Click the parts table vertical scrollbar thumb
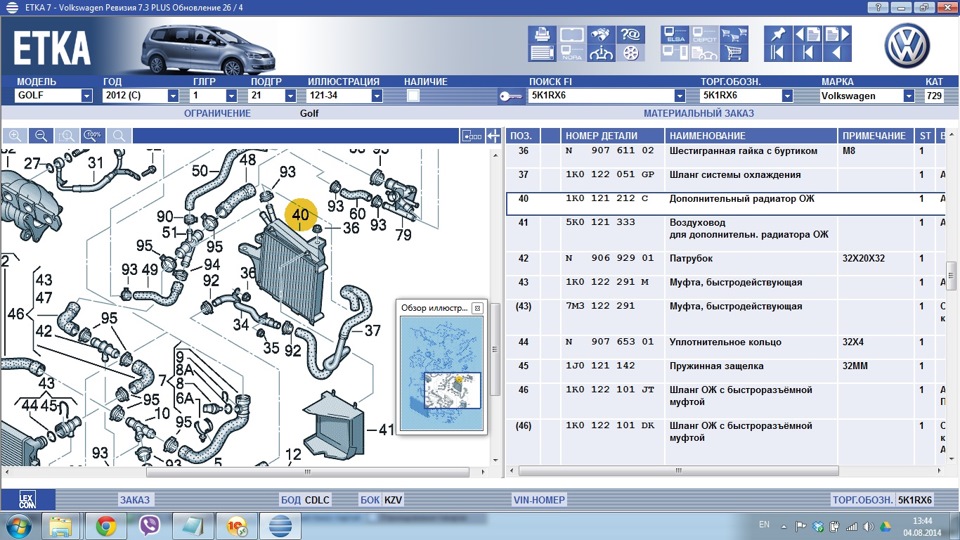Screen dimensions: 960x540 point(951,276)
